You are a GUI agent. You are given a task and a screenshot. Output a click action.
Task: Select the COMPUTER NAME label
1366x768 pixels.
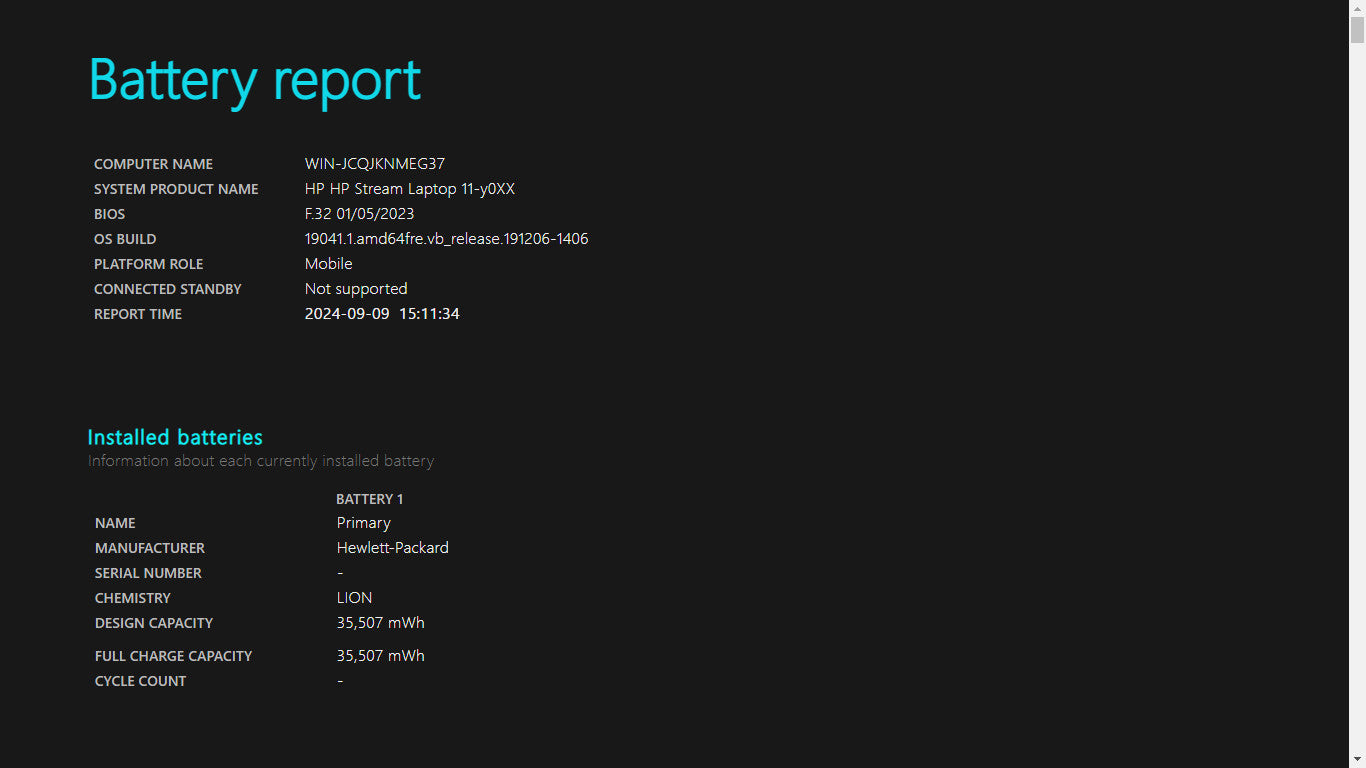(x=153, y=164)
